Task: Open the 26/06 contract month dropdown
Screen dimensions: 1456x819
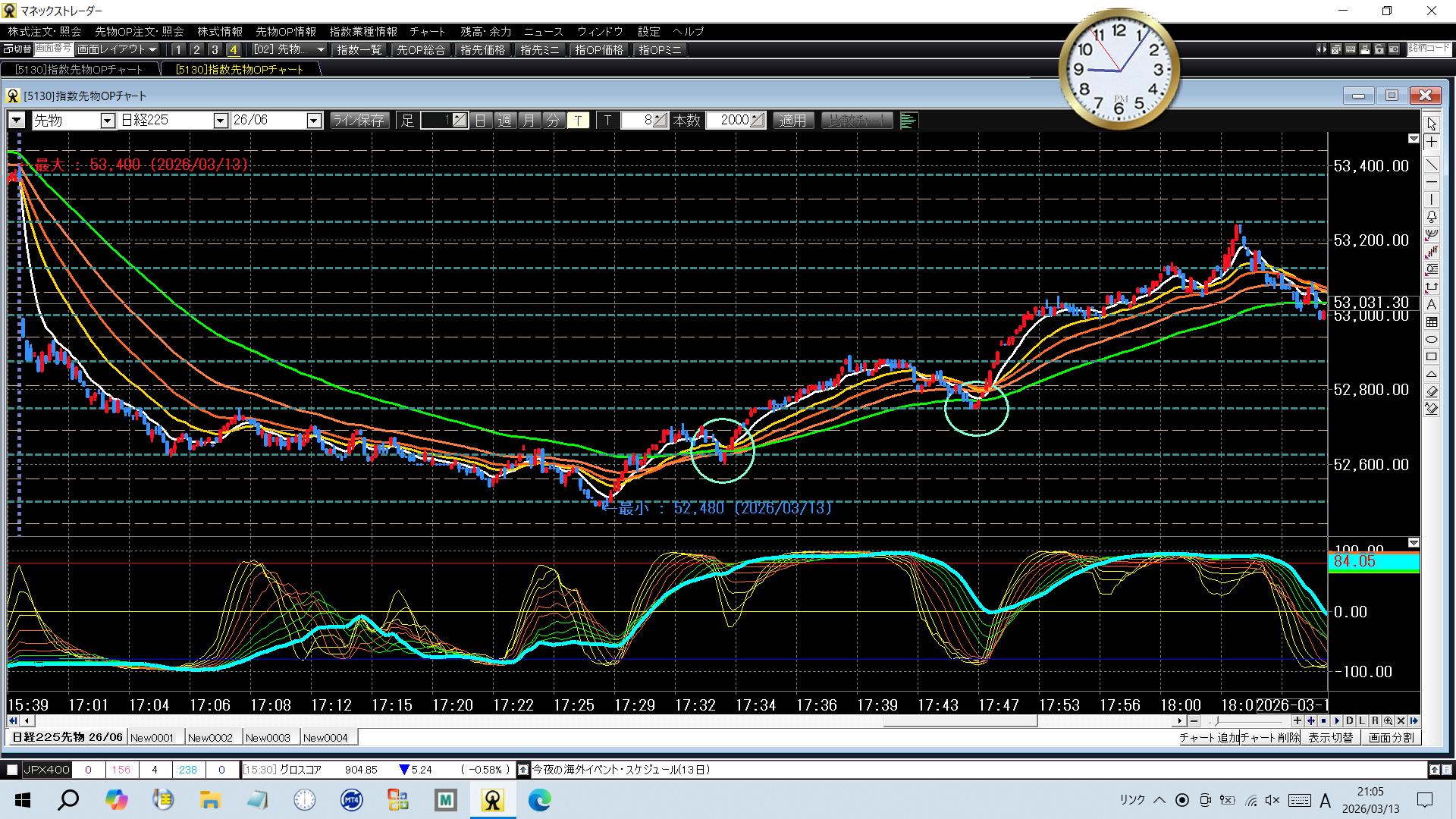Action: tap(313, 121)
